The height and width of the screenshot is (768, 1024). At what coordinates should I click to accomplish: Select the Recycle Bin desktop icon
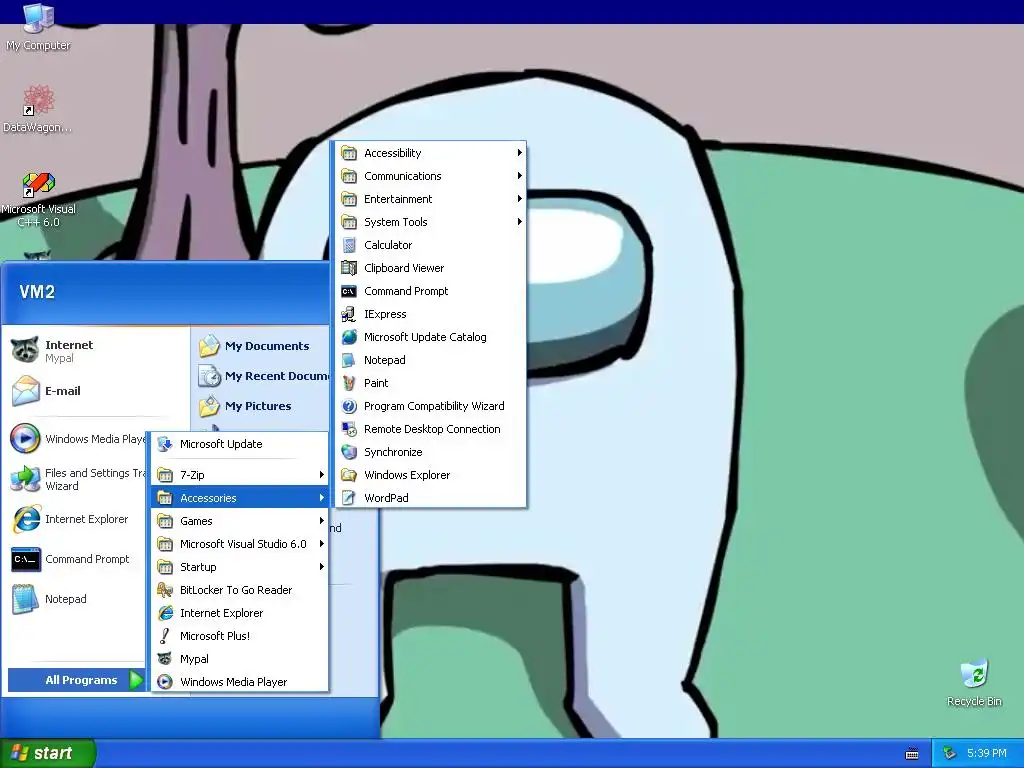coord(974,683)
